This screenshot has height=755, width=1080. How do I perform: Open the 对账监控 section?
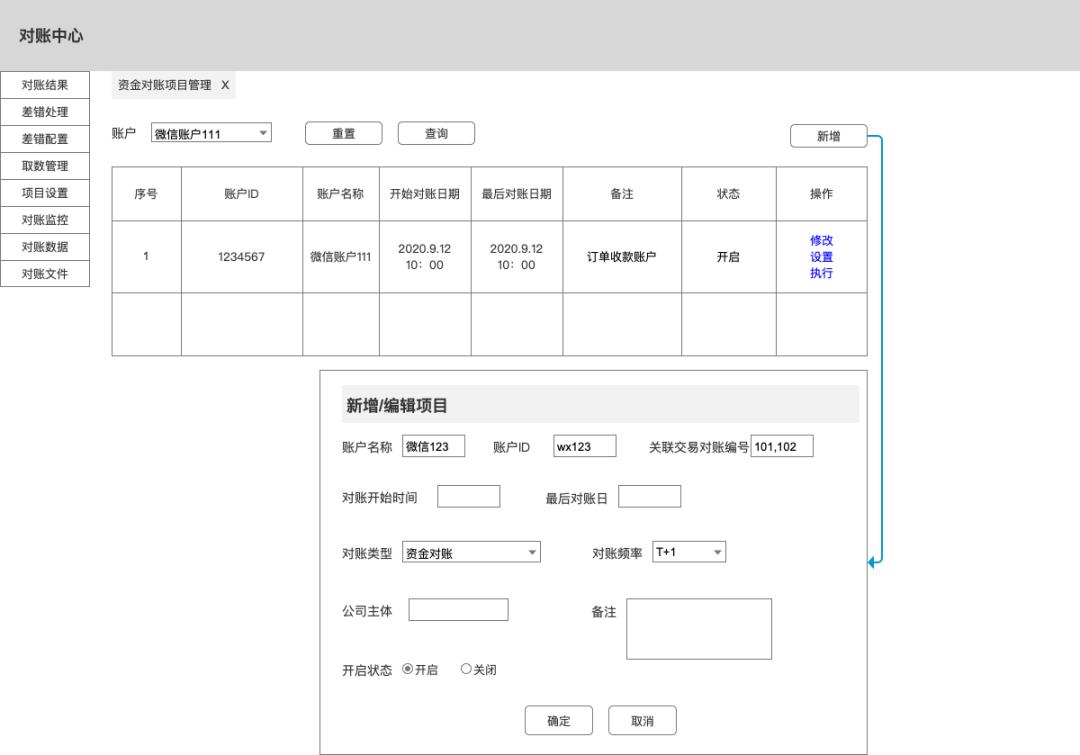coord(44,219)
